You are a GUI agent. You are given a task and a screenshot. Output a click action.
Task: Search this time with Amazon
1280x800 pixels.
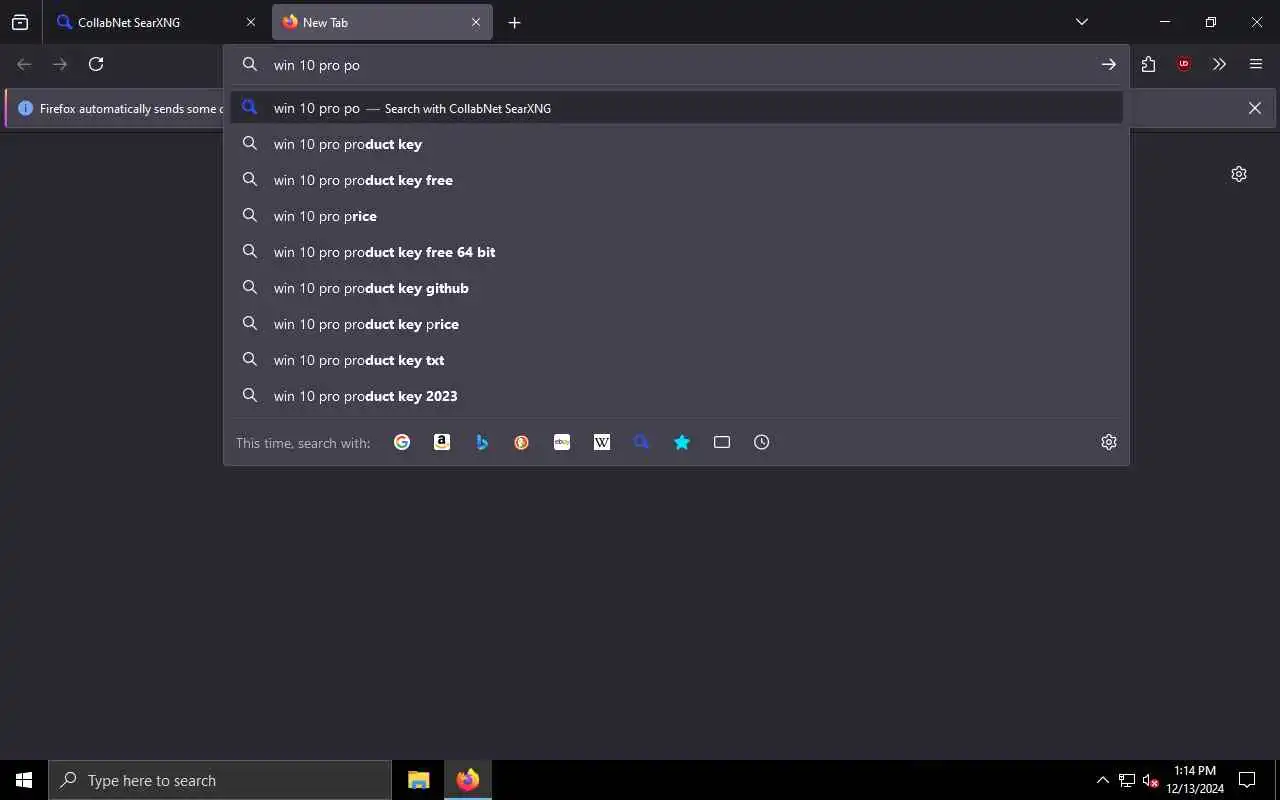442,442
